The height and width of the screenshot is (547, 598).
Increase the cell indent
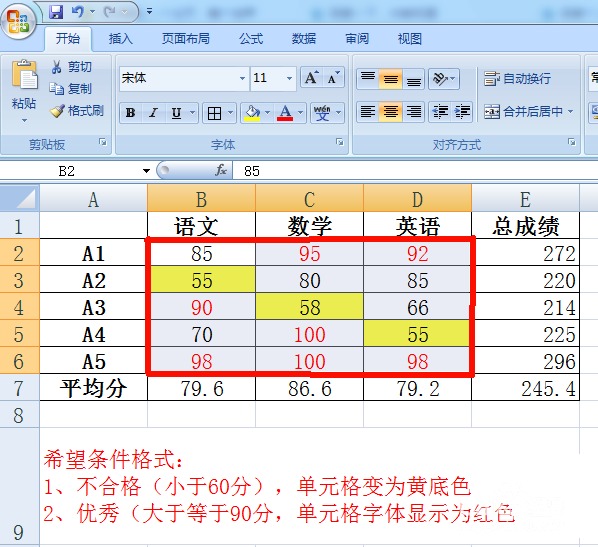[x=462, y=112]
